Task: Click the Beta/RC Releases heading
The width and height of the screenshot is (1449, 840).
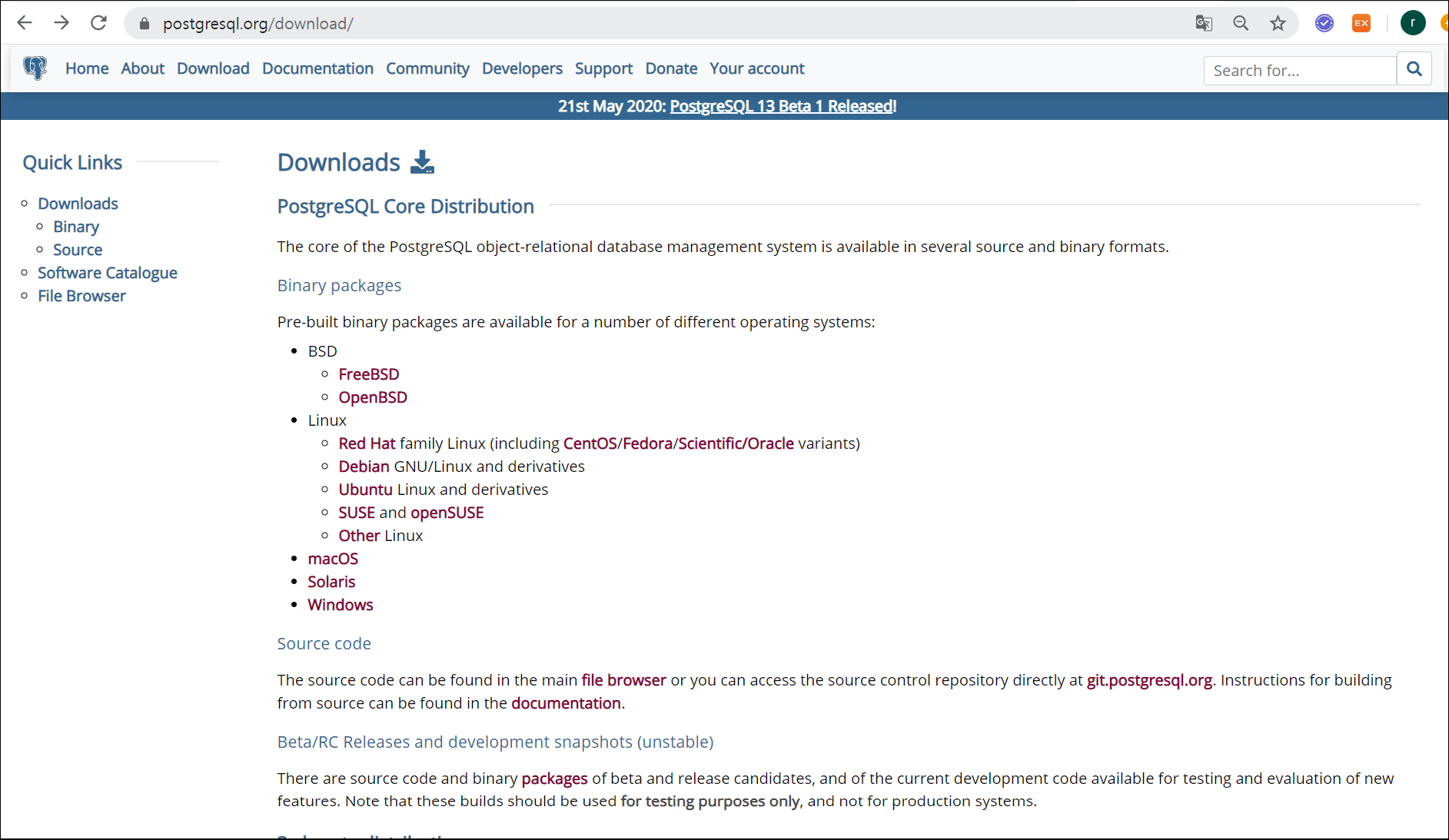Action: [x=495, y=742]
